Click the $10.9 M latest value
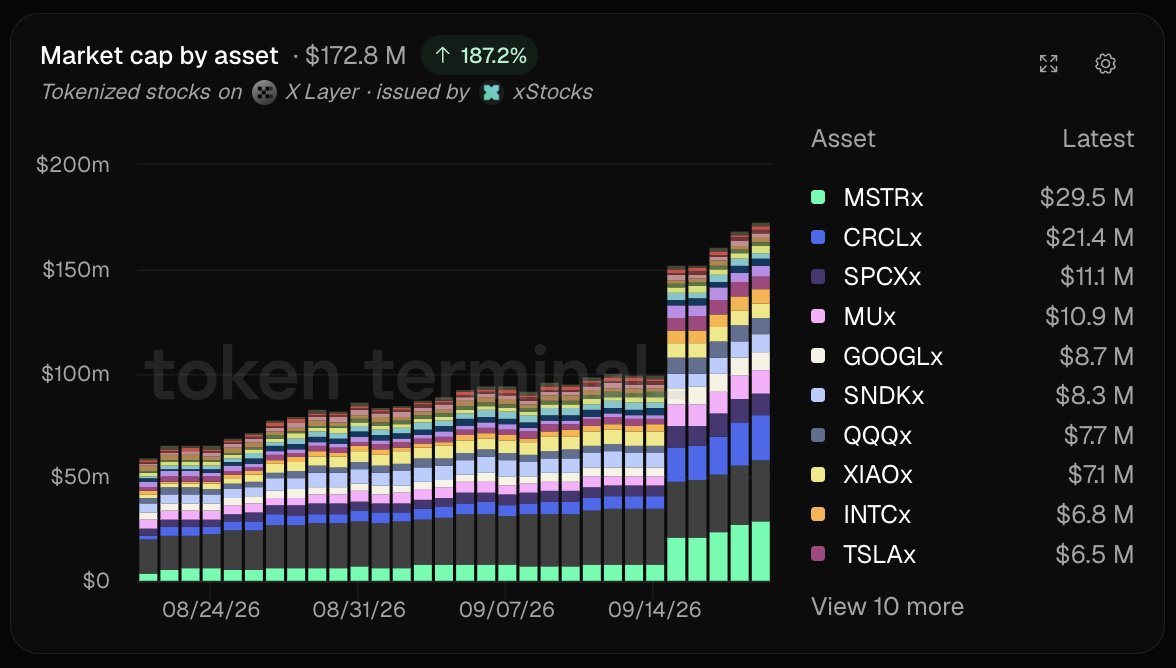 [x=1090, y=316]
